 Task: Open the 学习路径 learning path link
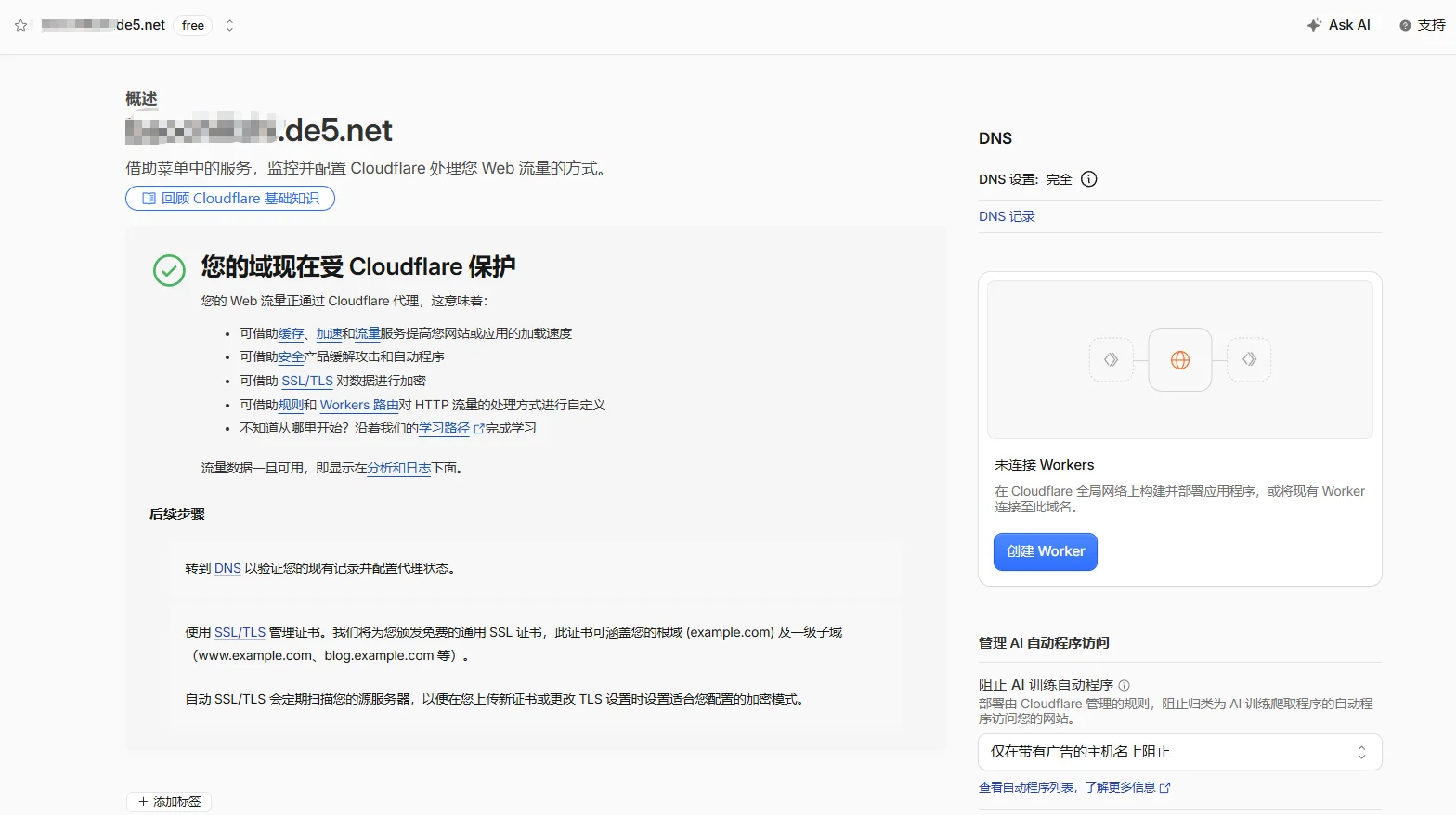[444, 428]
